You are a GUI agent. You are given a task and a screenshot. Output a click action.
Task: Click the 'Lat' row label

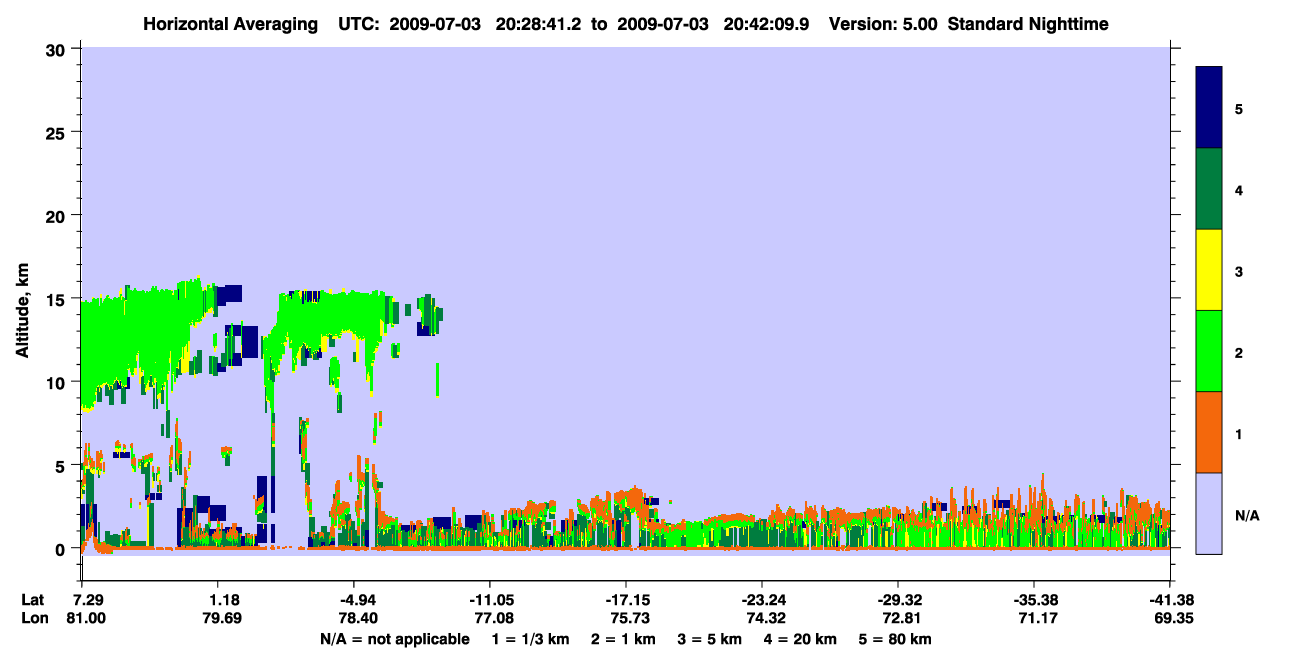point(33,600)
